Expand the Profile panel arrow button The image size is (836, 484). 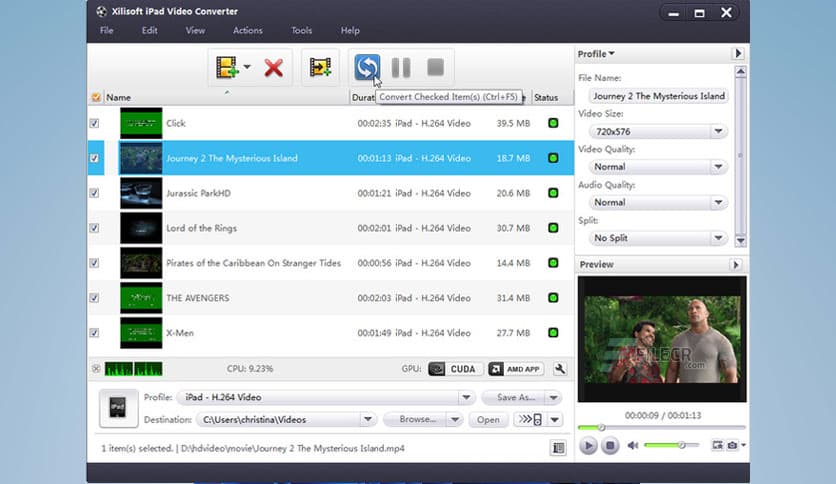tap(738, 53)
